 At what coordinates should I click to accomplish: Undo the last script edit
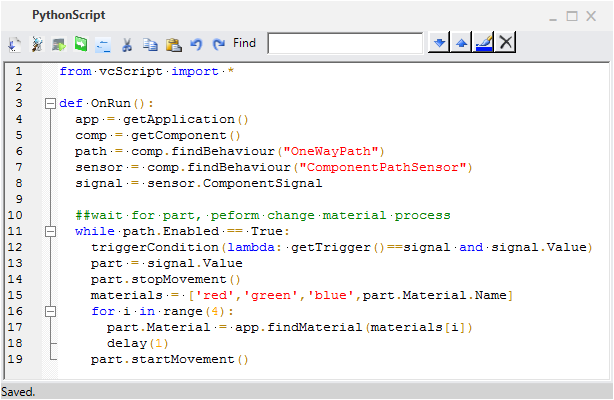pyautogui.click(x=196, y=44)
